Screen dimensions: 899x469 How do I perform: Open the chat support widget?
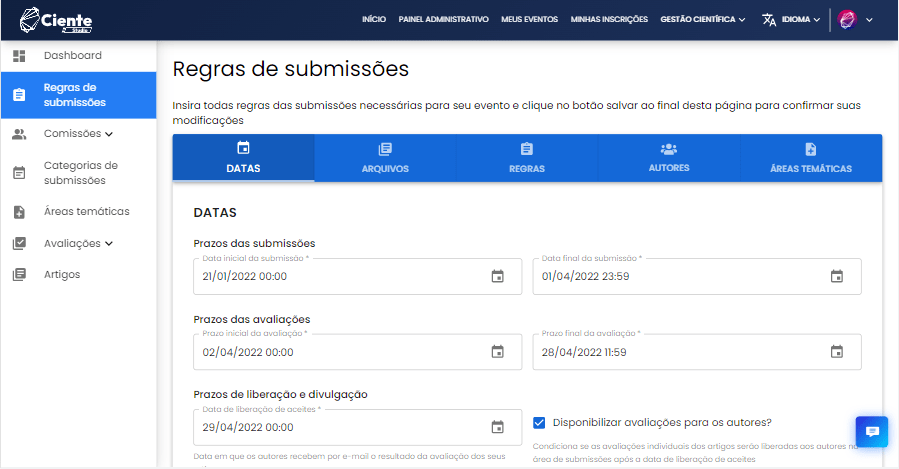(871, 432)
